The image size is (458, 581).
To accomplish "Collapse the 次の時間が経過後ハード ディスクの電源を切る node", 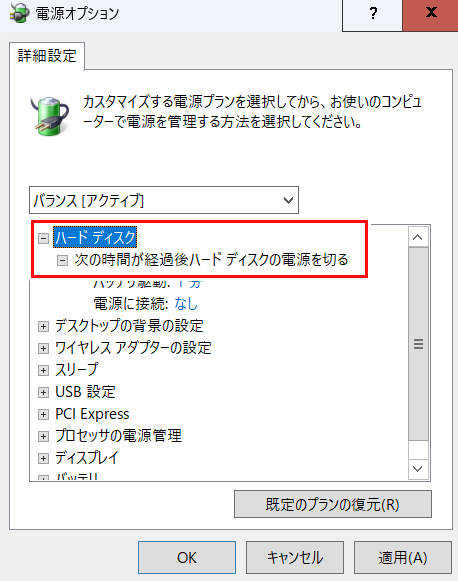I will tap(62, 260).
